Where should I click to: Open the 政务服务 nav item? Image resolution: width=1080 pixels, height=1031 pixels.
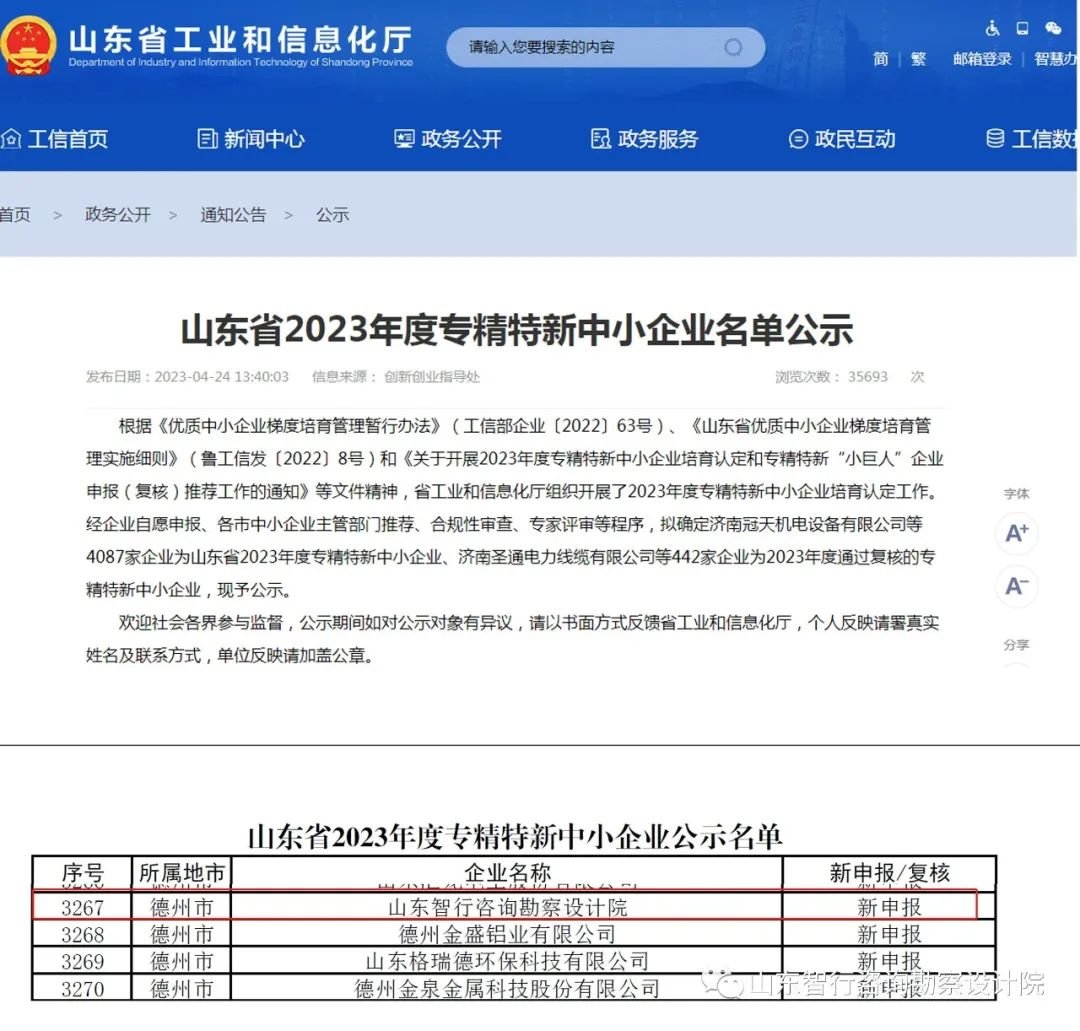point(645,139)
